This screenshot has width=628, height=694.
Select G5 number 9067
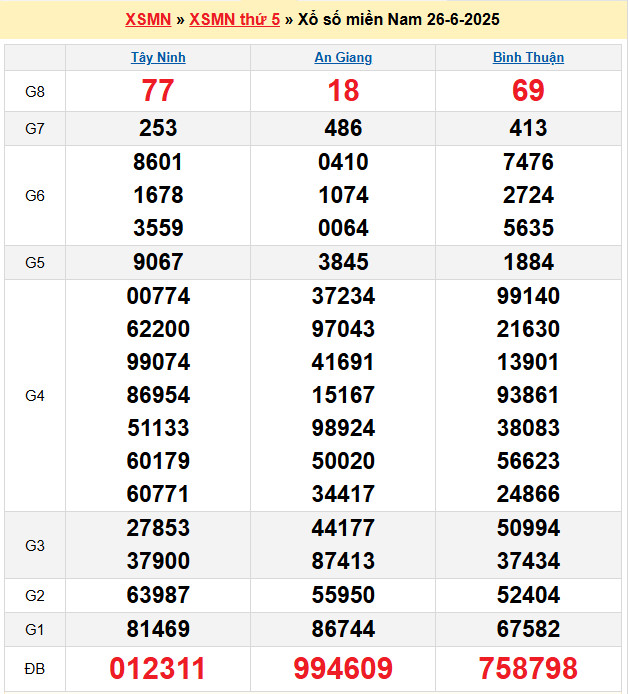click(158, 262)
